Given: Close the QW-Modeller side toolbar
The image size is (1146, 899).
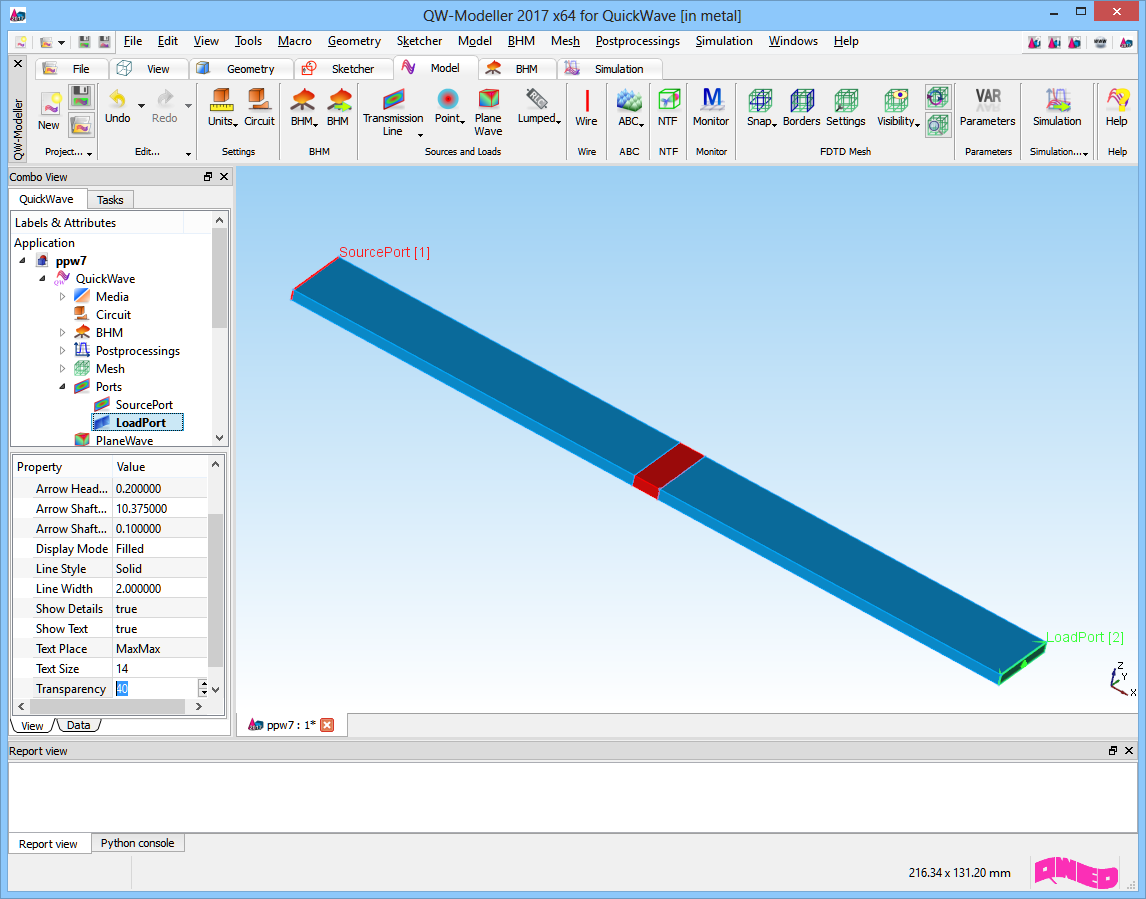Looking at the screenshot, I should pos(18,64).
